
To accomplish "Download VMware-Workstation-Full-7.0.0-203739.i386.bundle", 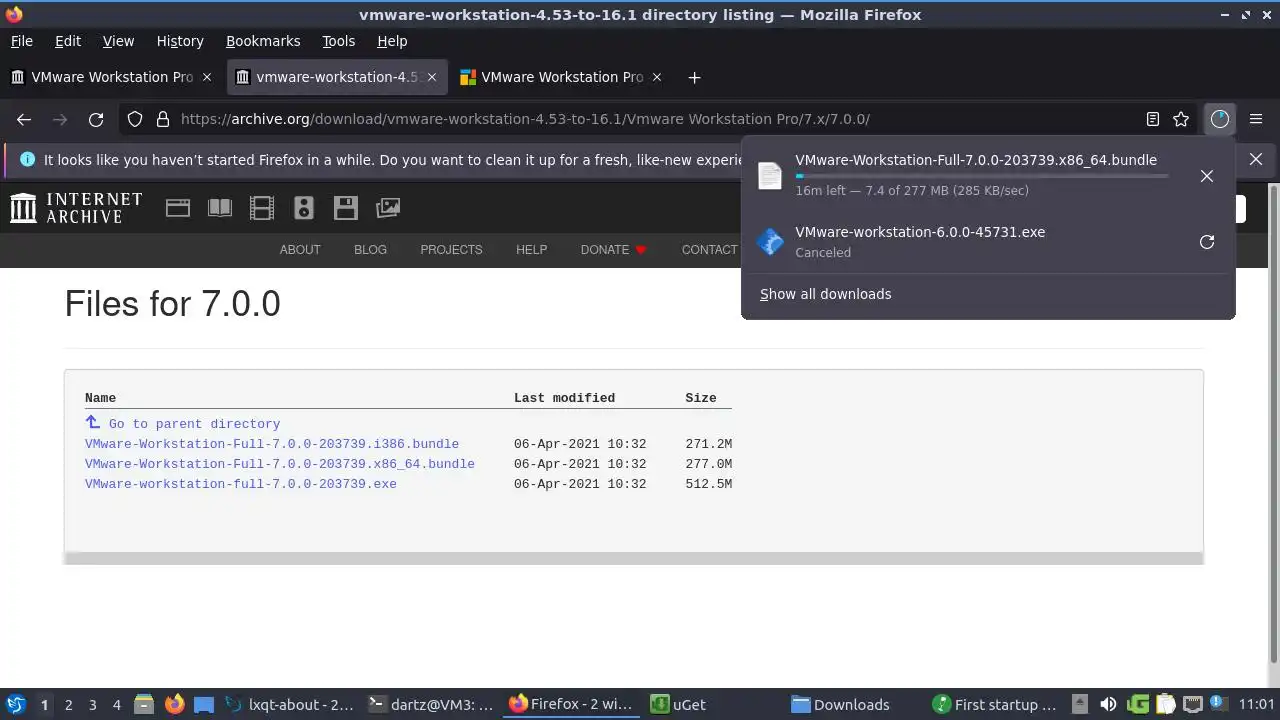I will pos(272,444).
